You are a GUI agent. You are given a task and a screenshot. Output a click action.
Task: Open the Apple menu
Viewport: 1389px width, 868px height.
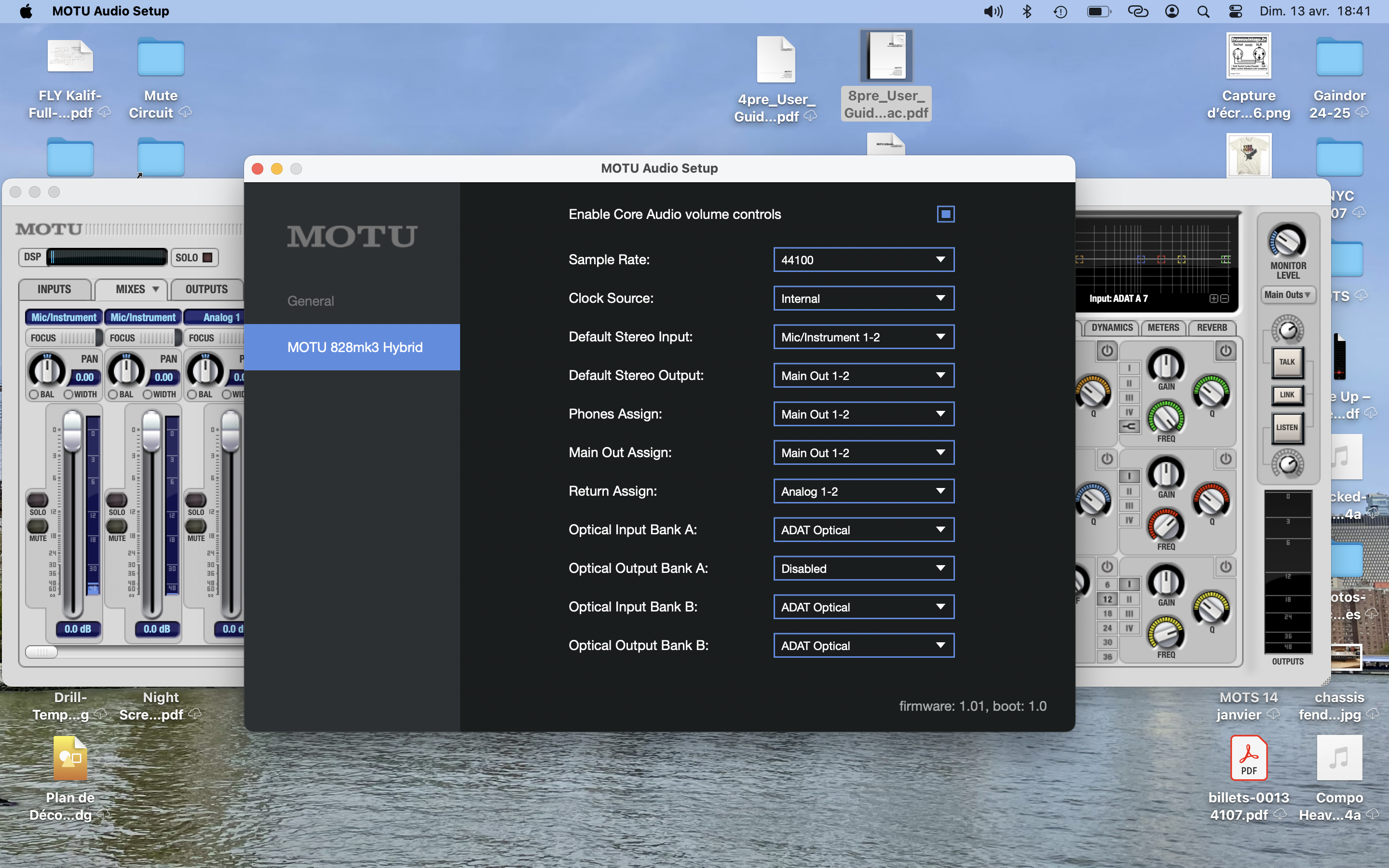point(26,12)
